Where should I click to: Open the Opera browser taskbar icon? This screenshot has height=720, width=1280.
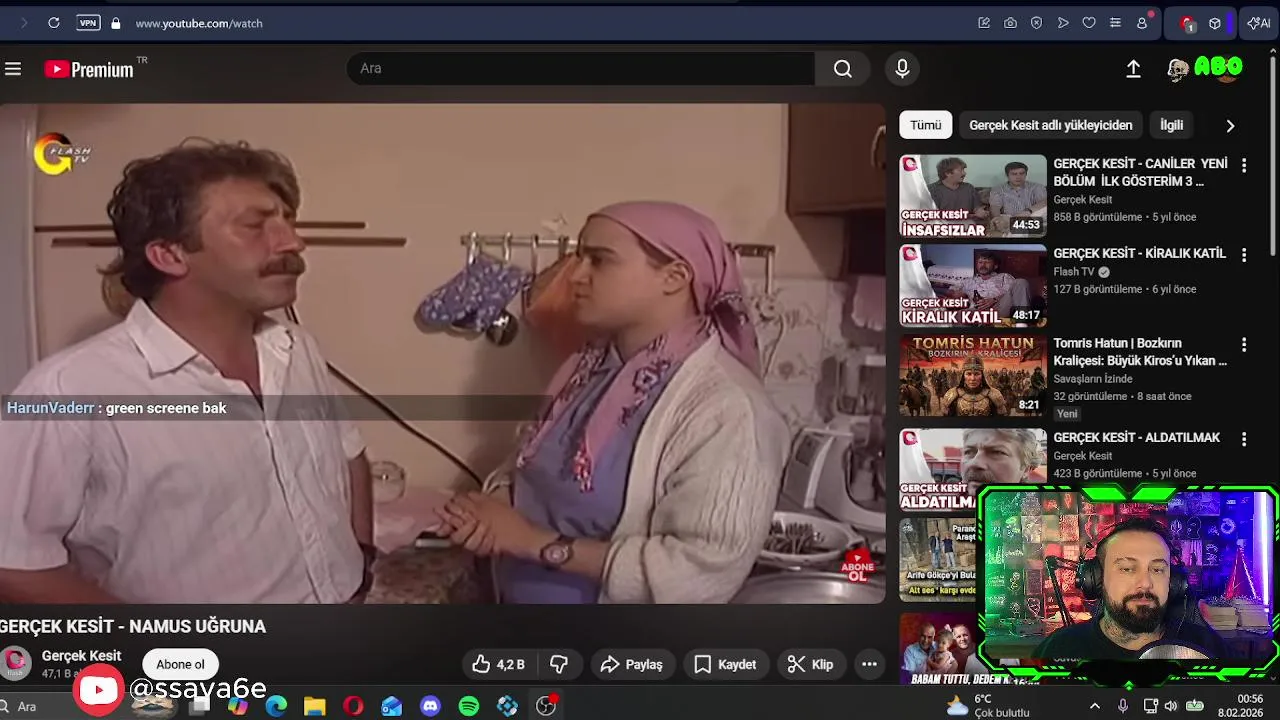[353, 706]
